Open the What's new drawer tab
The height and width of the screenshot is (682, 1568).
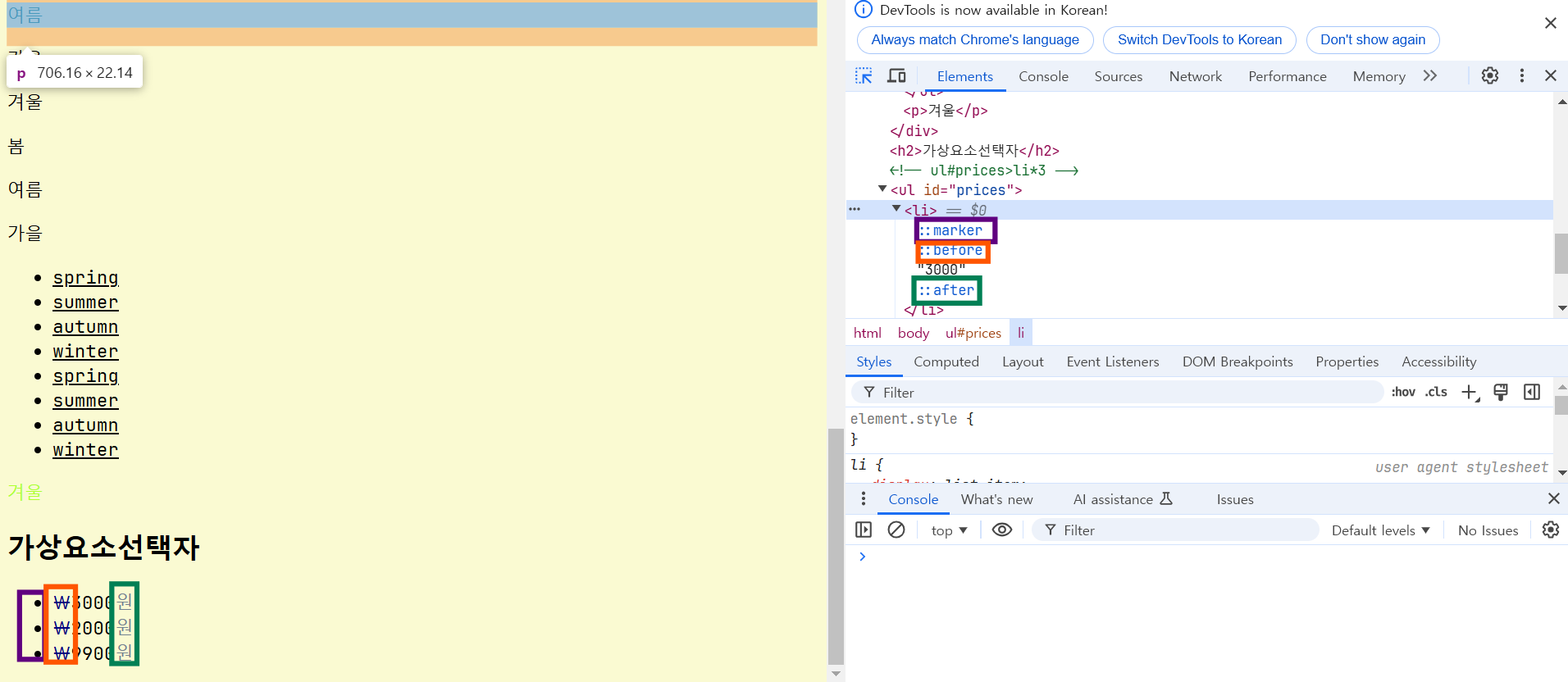996,499
